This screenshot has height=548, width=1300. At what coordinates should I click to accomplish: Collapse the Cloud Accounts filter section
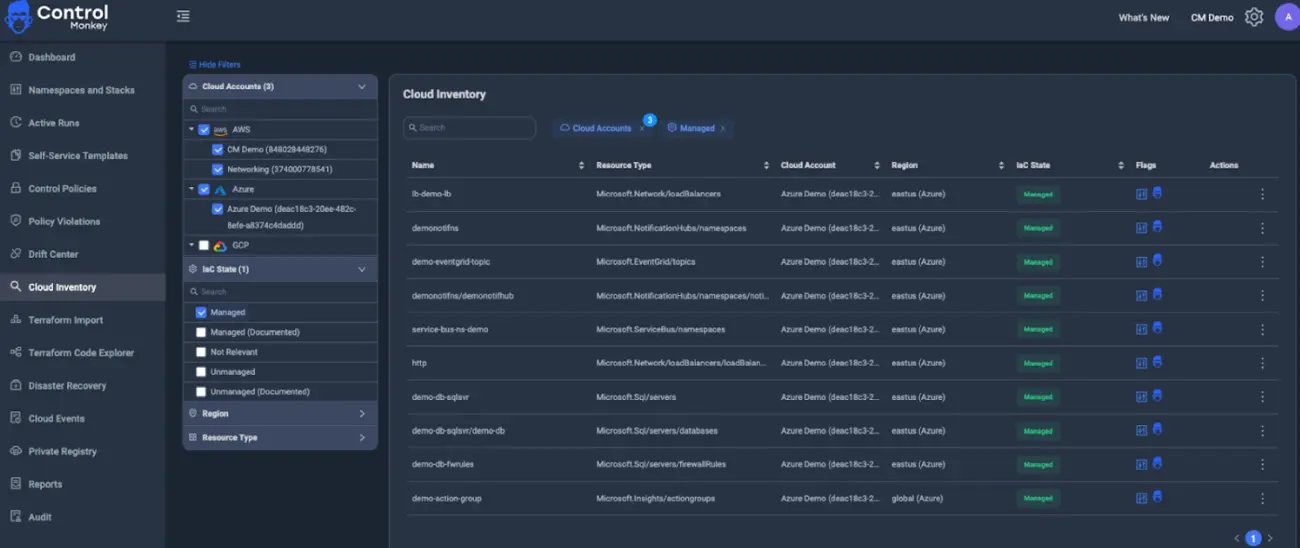click(362, 87)
